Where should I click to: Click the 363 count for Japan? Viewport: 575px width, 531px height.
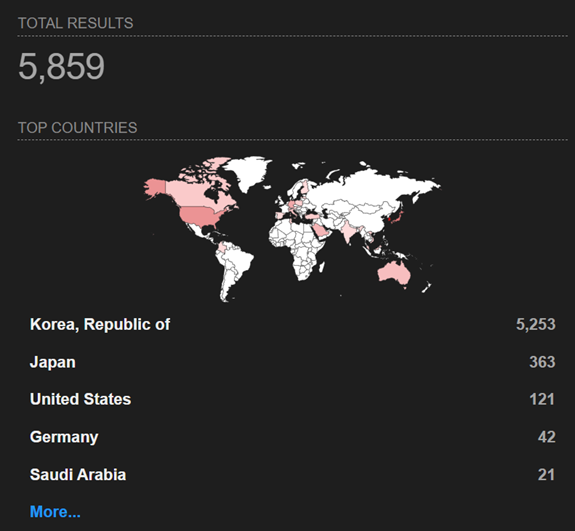(542, 362)
